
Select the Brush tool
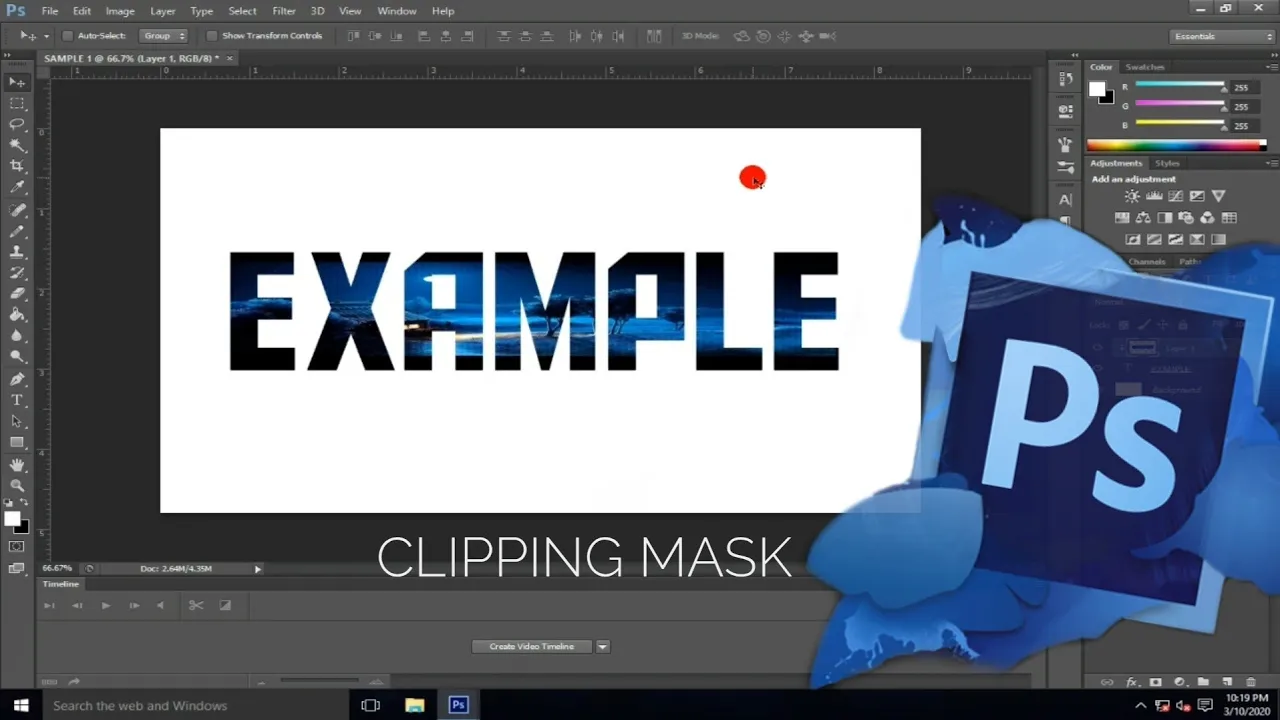coord(17,231)
